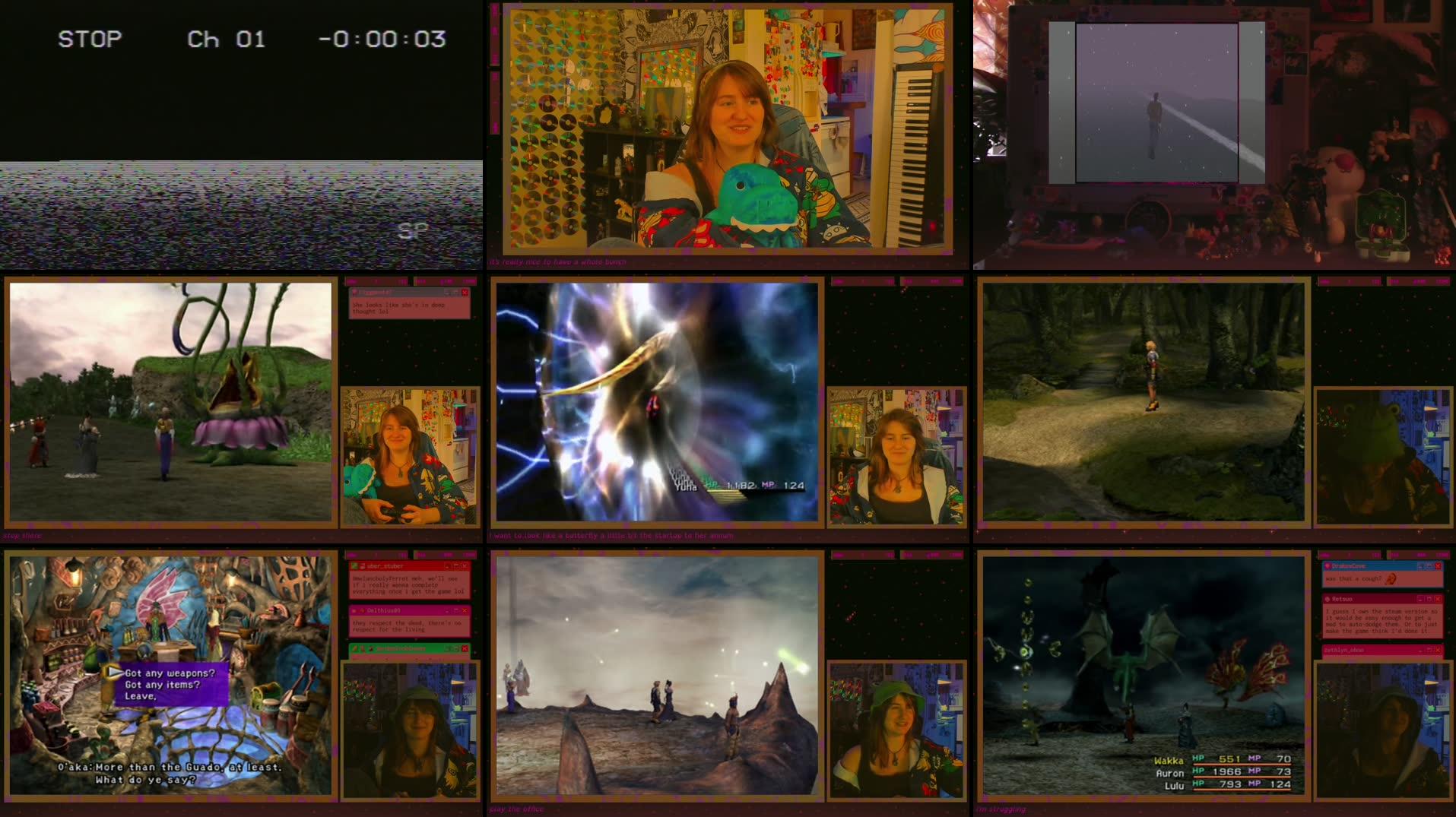Collapse Piggybank's chat window
The height and width of the screenshot is (817, 1456).
point(447,293)
